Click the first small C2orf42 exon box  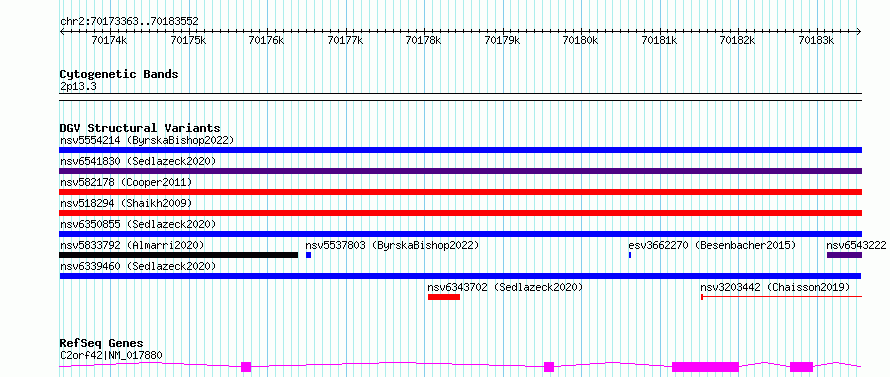point(246,367)
